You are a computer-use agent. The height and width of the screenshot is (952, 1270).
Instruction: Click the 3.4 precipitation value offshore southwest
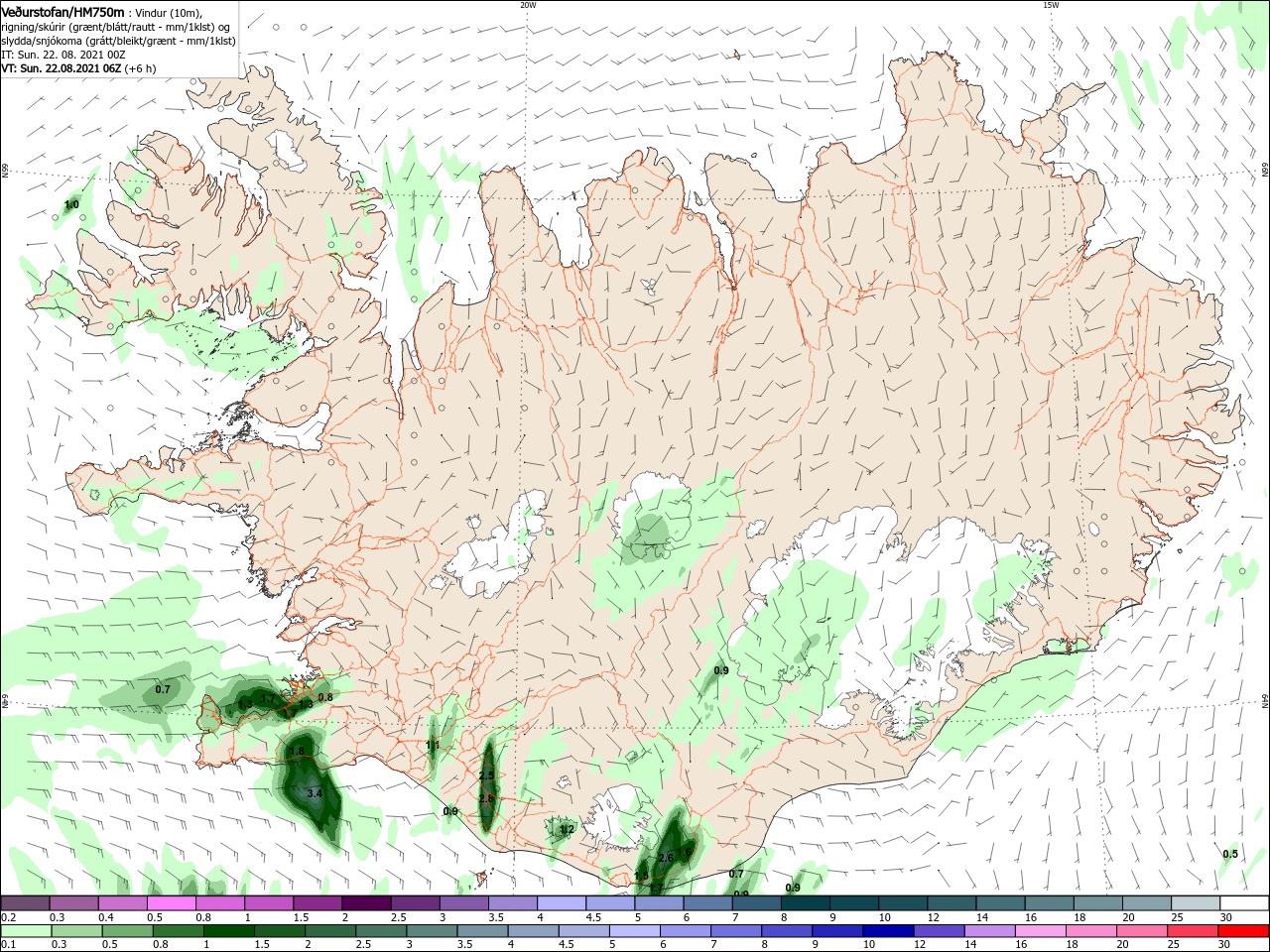pyautogui.click(x=315, y=793)
